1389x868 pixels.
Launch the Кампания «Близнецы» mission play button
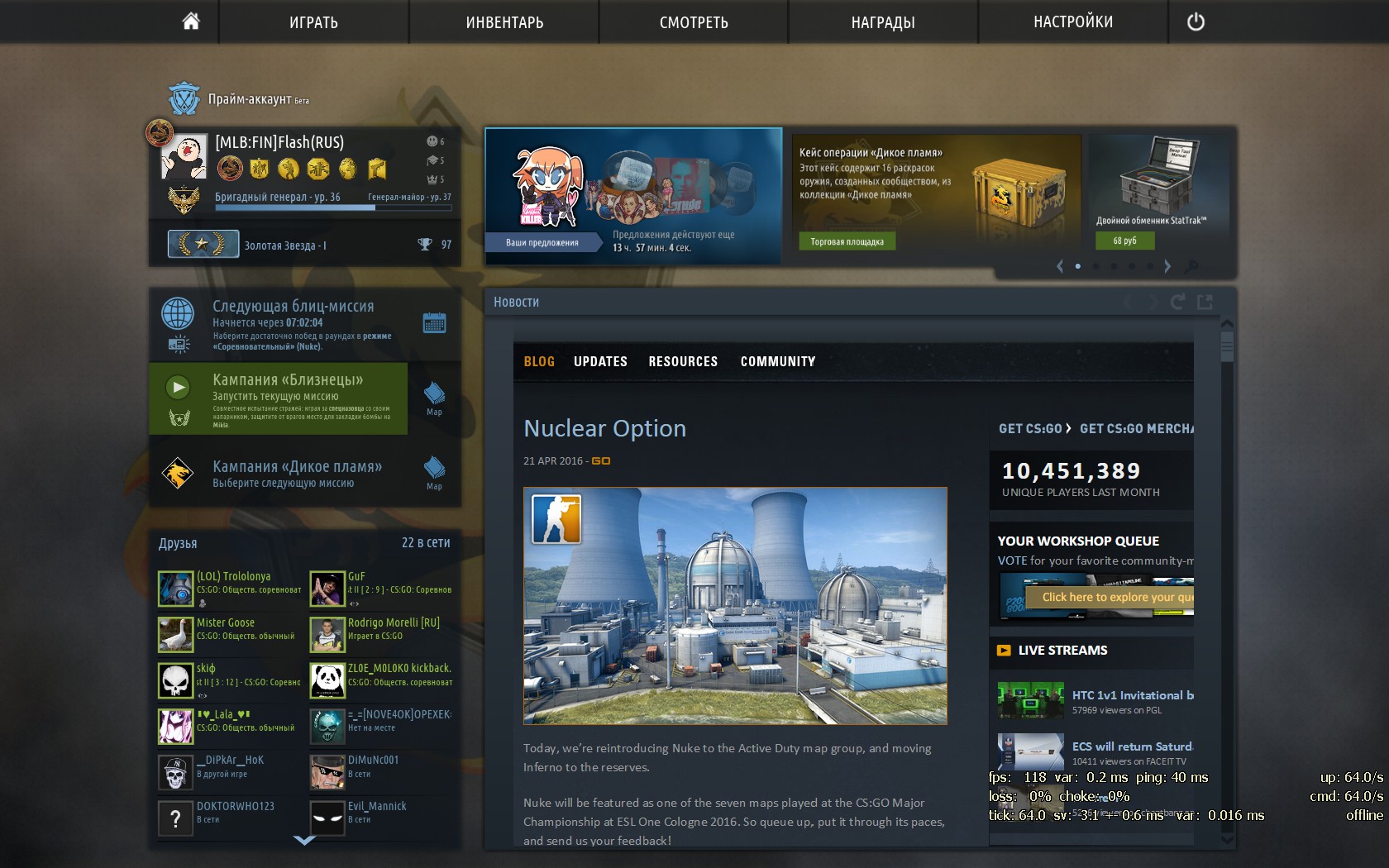[178, 387]
